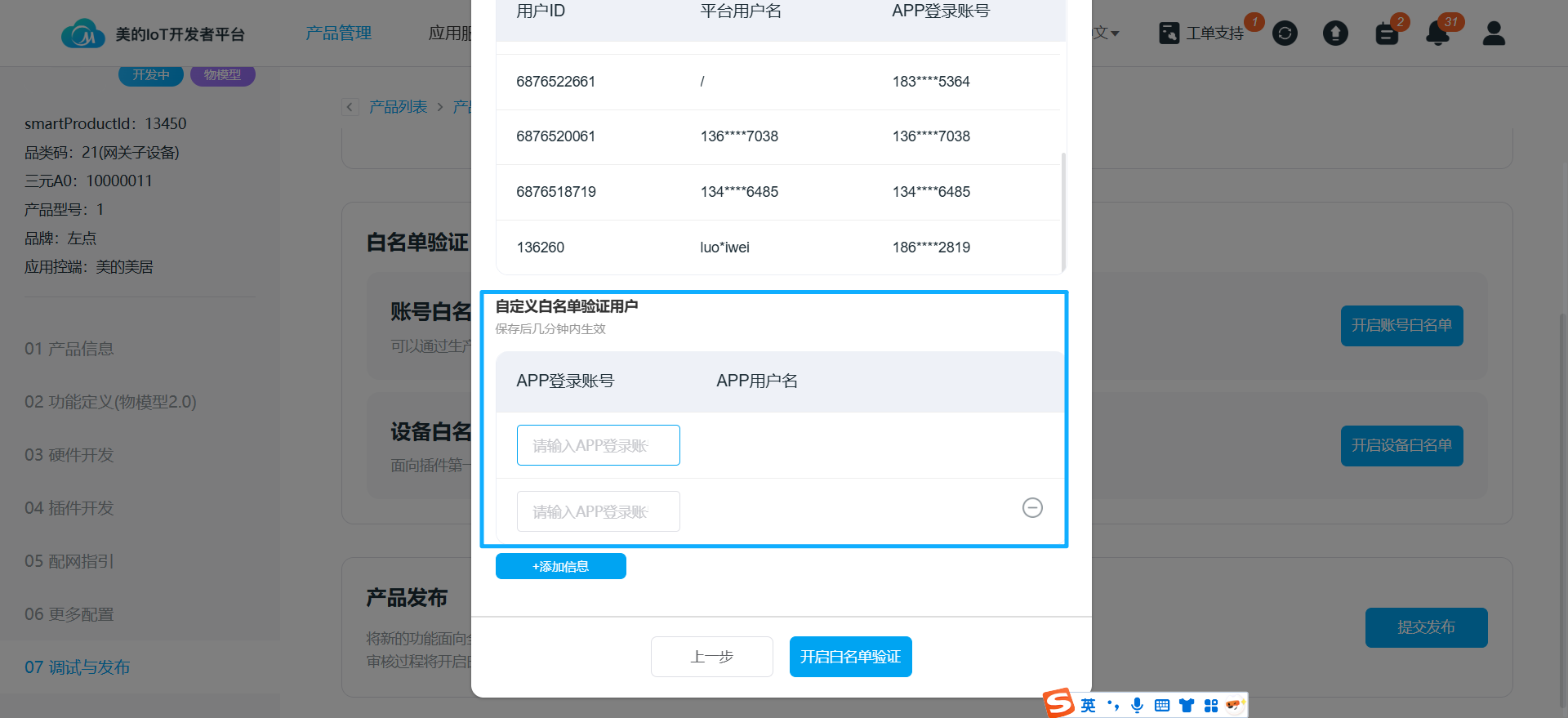
Task: Activate the IME microphone voice input
Action: click(1137, 705)
